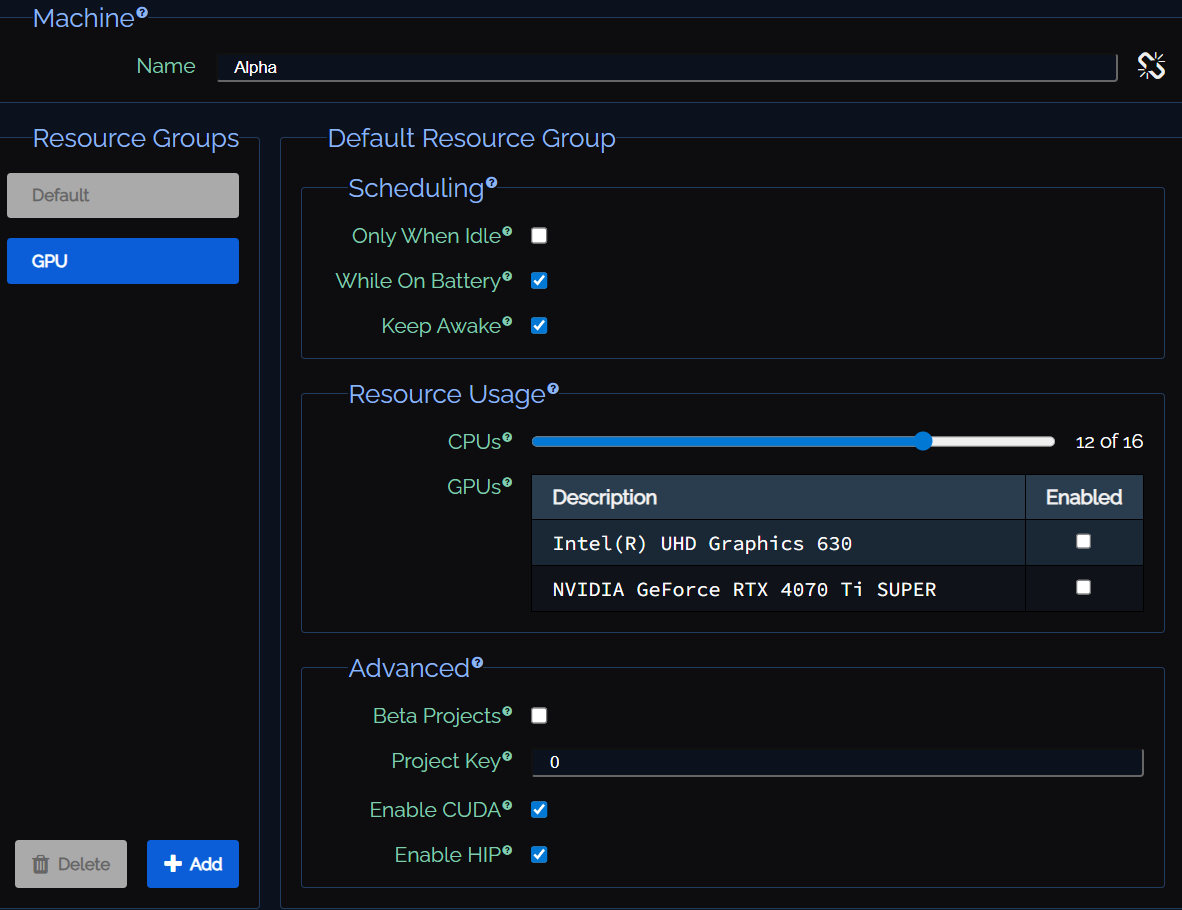Click the Machine Name input field
1182x910 pixels.
coord(666,67)
